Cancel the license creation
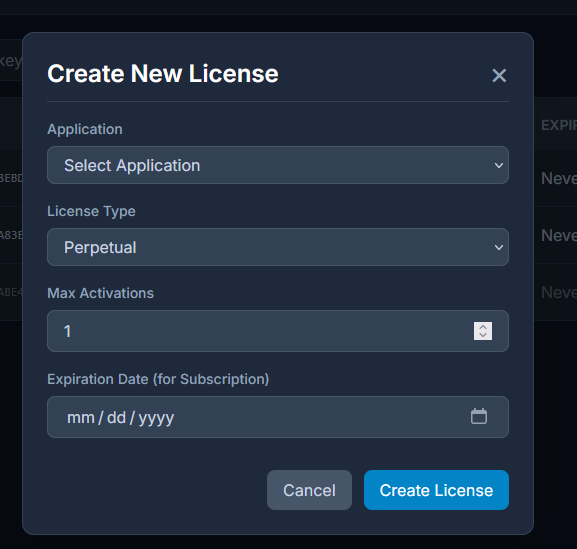577x549 pixels. (309, 490)
